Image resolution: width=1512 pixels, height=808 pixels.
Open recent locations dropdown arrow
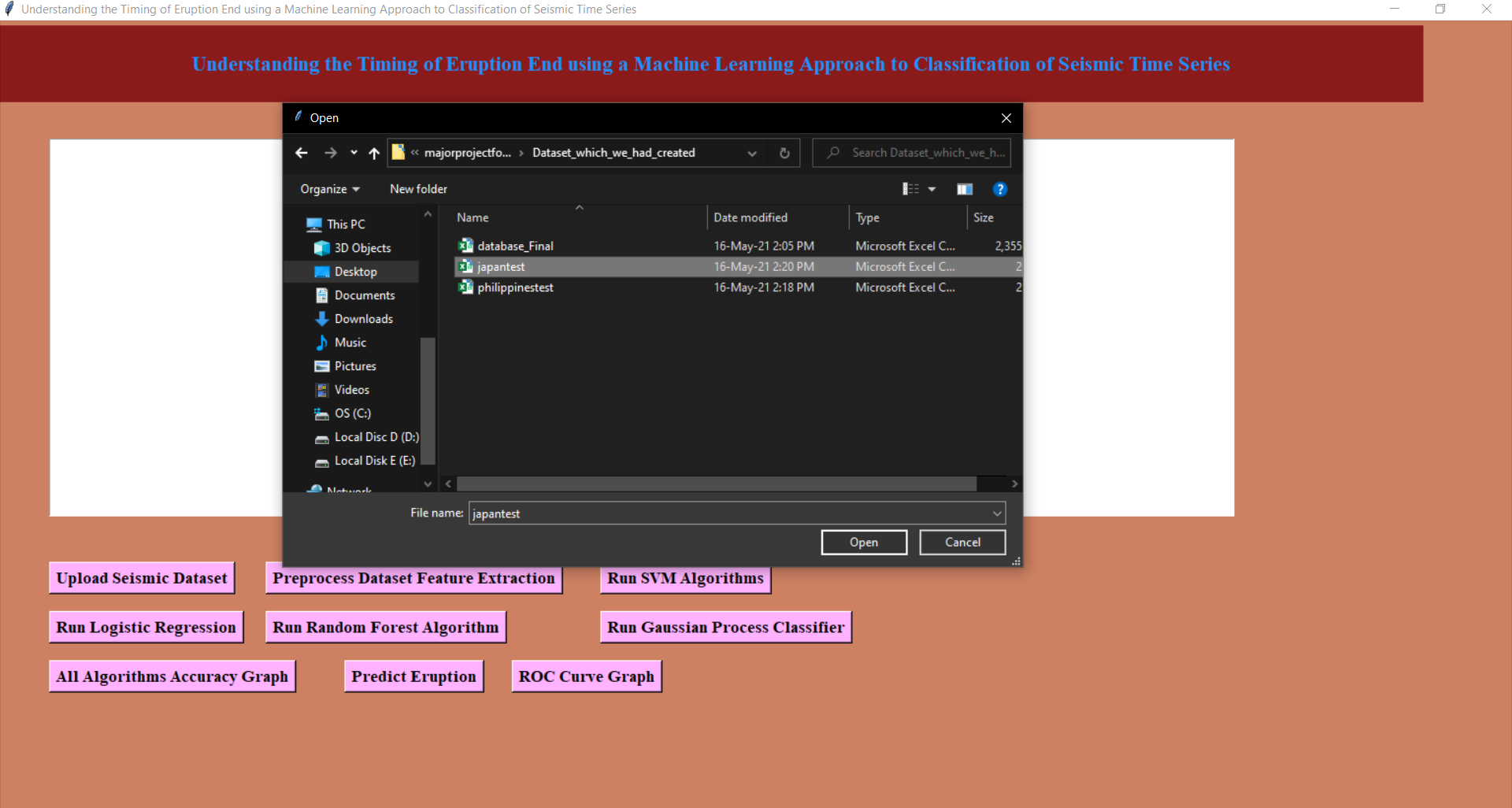pyautogui.click(x=354, y=153)
